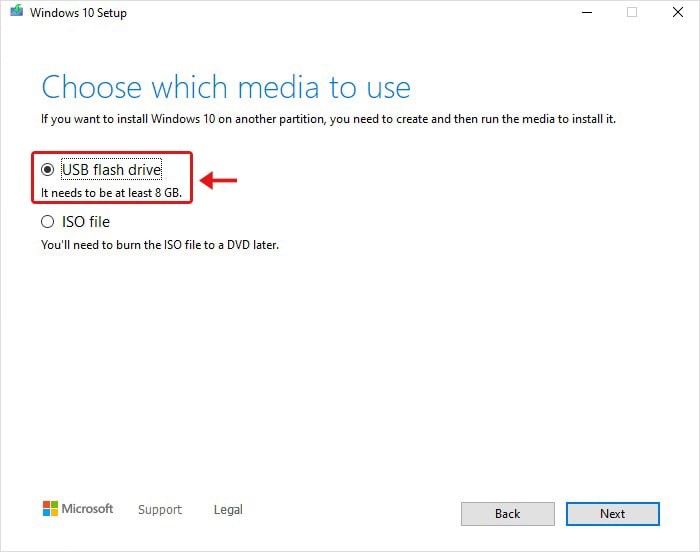Image resolution: width=700 pixels, height=552 pixels.
Task: Click the partition instruction sentence below heading
Action: [x=328, y=119]
